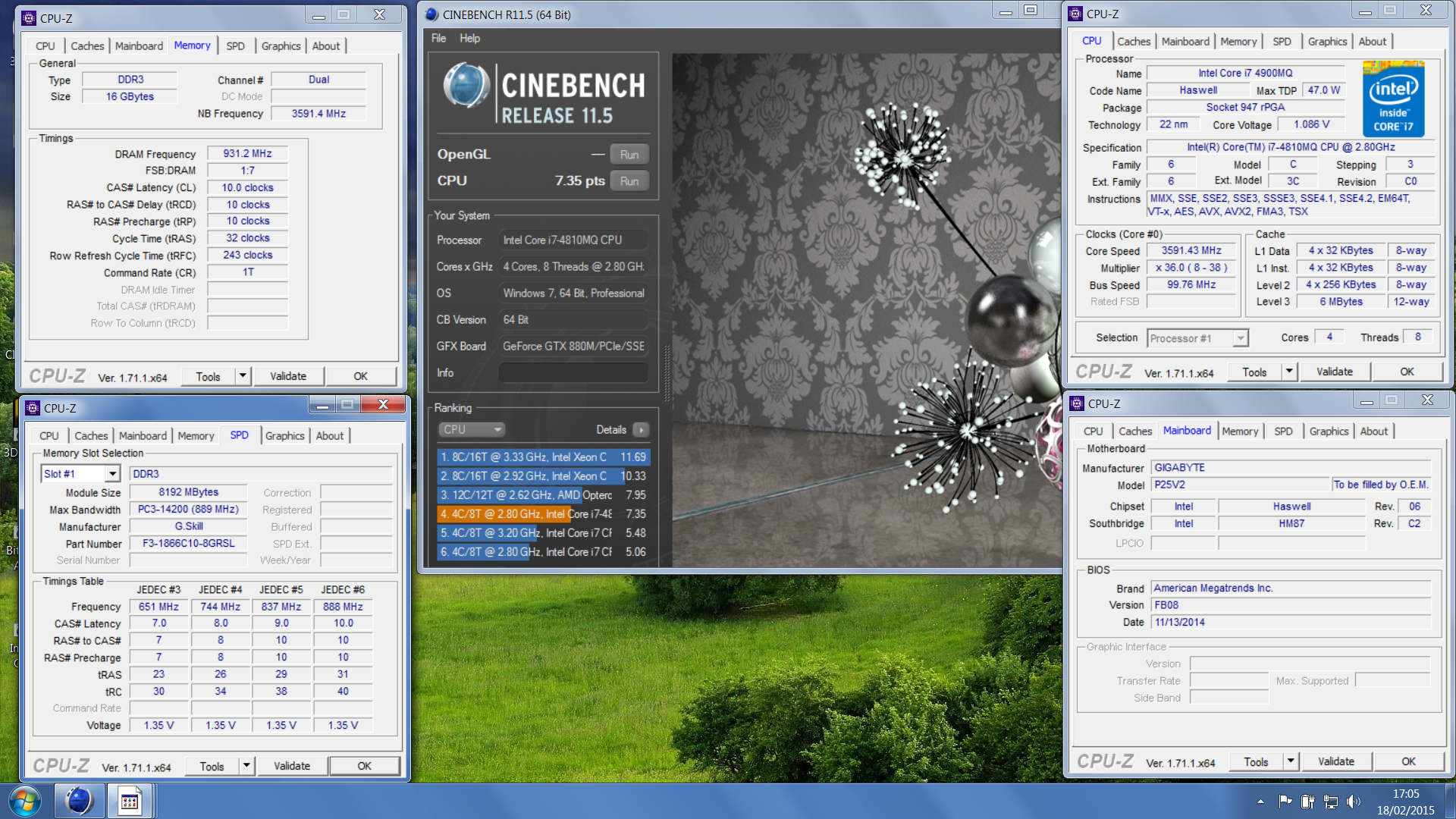The width and height of the screenshot is (1456, 819).
Task: Click the taskbar clock 17:05
Action: click(x=1406, y=794)
